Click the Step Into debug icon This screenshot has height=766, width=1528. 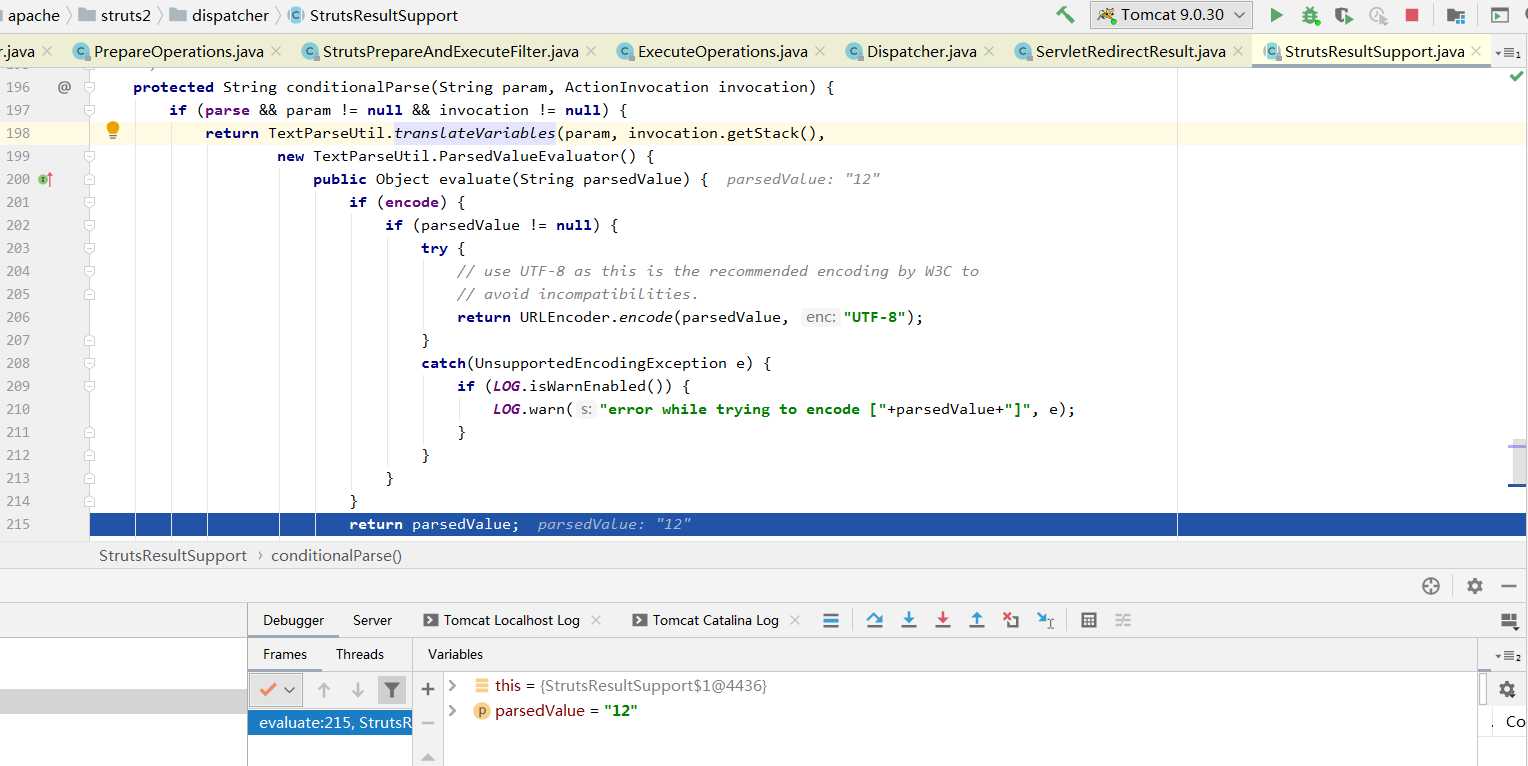click(909, 620)
